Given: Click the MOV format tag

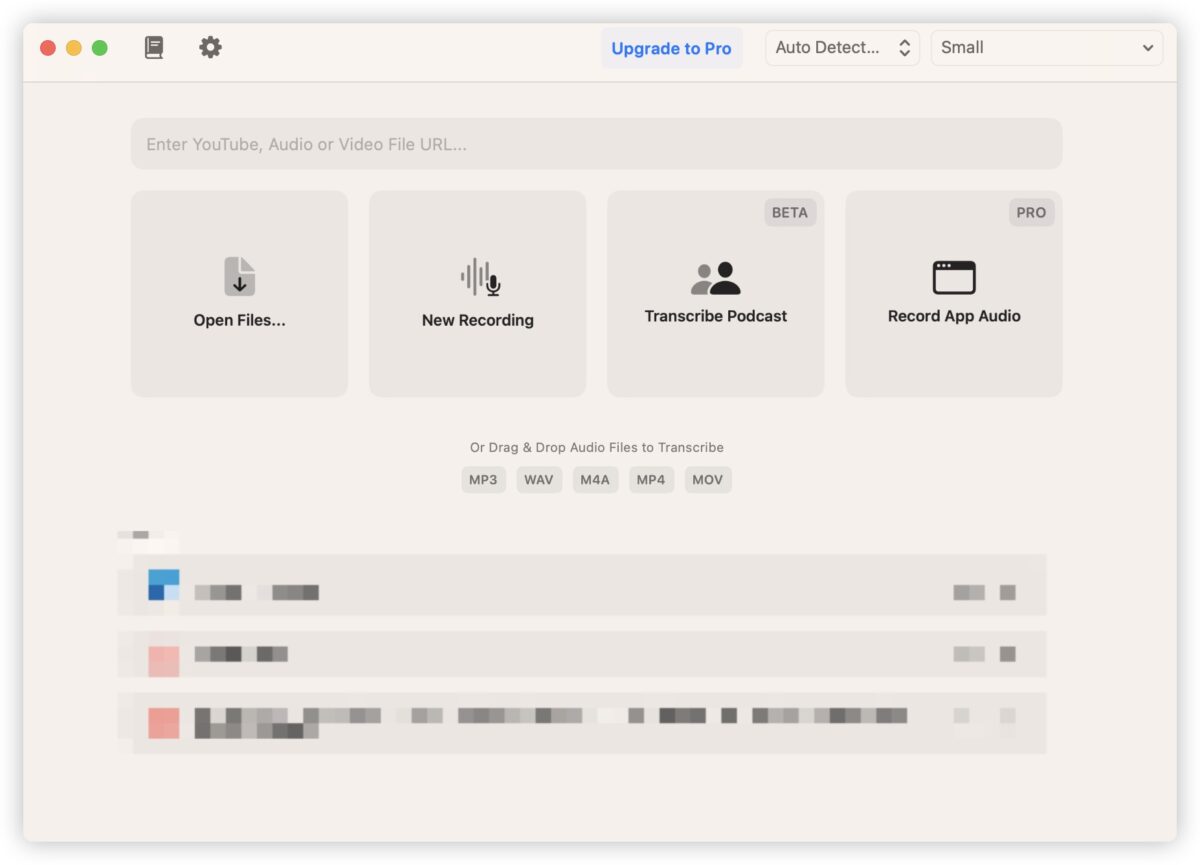Looking at the screenshot, I should coord(708,480).
